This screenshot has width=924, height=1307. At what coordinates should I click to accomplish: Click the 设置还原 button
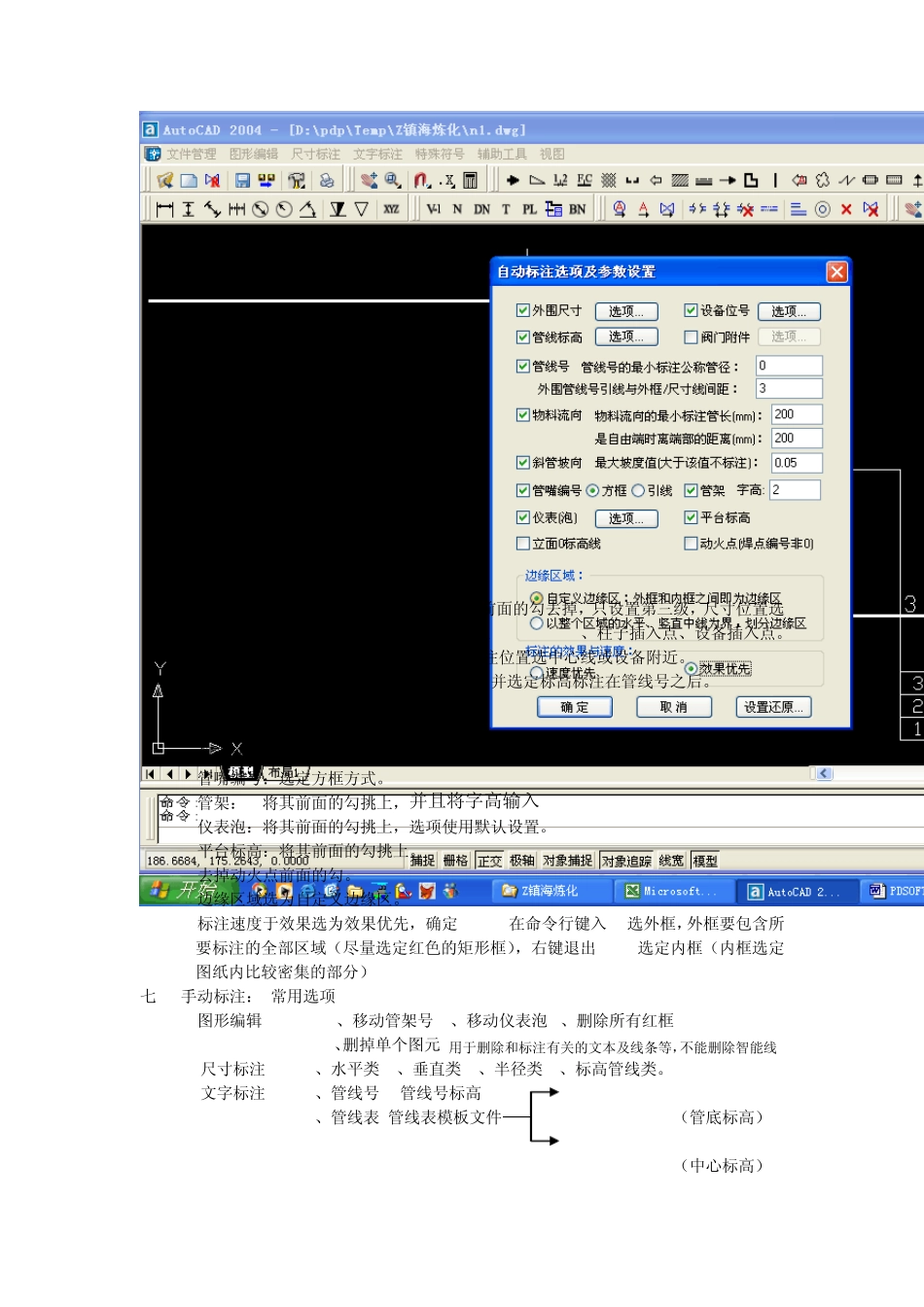773,707
